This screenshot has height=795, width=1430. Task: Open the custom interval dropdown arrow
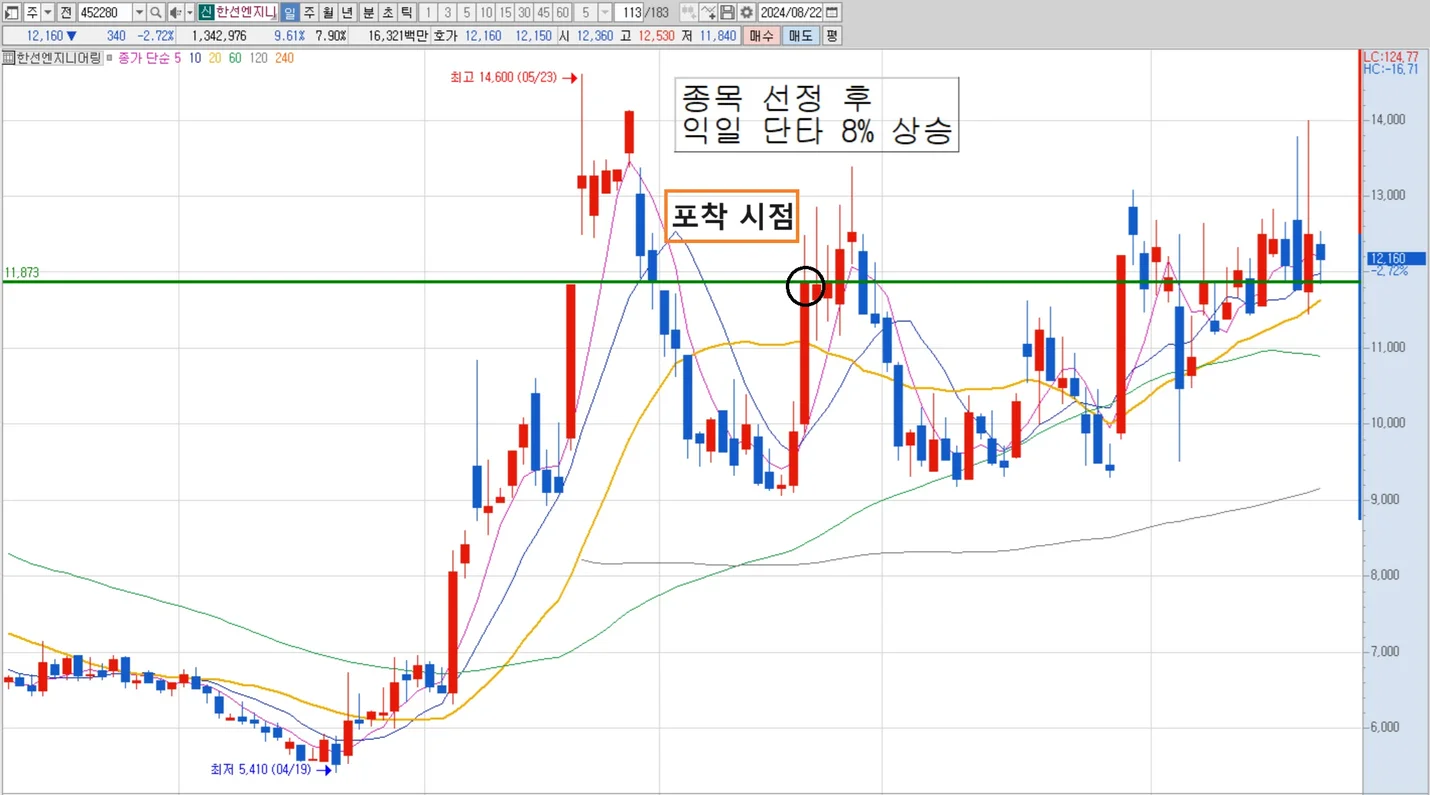(x=605, y=13)
